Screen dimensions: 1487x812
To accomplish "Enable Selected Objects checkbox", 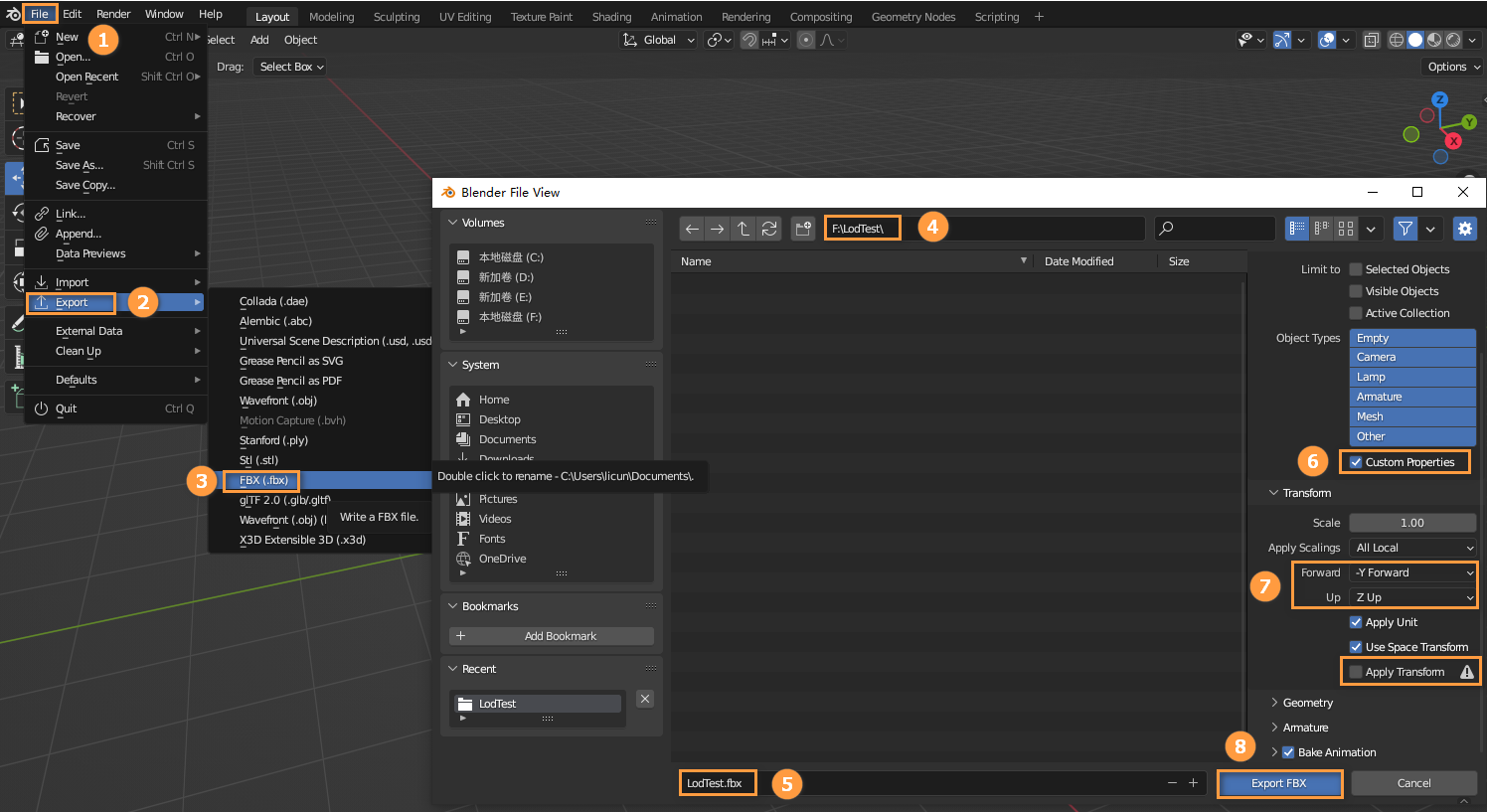I will coord(1356,269).
